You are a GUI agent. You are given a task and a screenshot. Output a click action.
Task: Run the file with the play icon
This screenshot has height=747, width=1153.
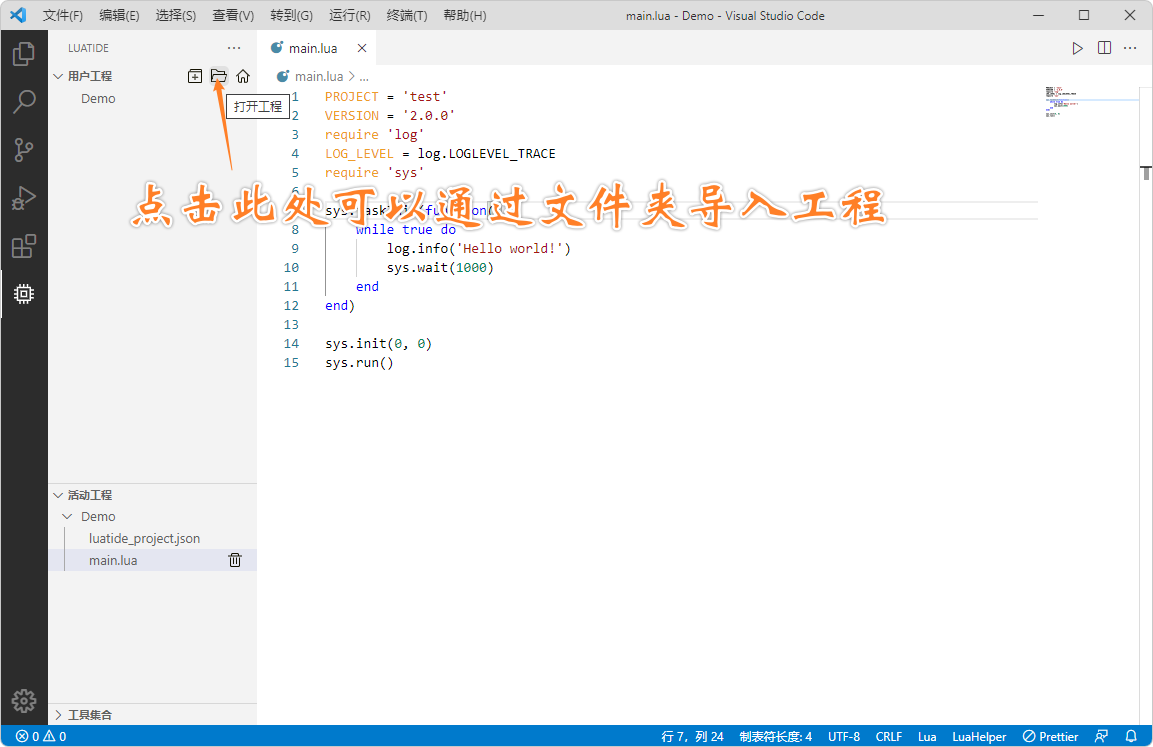pos(1077,48)
